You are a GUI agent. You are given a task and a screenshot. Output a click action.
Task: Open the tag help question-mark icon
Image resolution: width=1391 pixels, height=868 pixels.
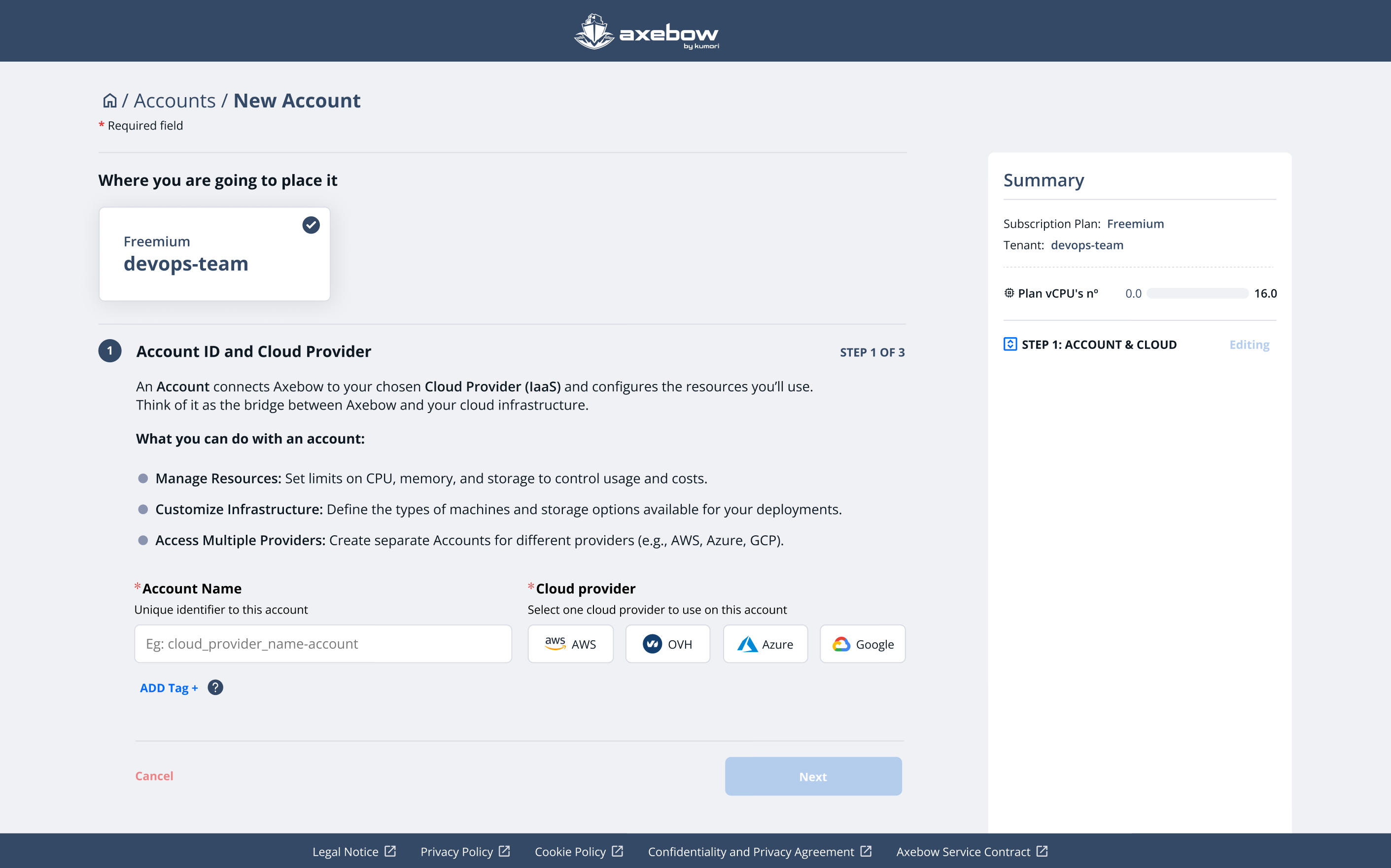[x=215, y=687]
